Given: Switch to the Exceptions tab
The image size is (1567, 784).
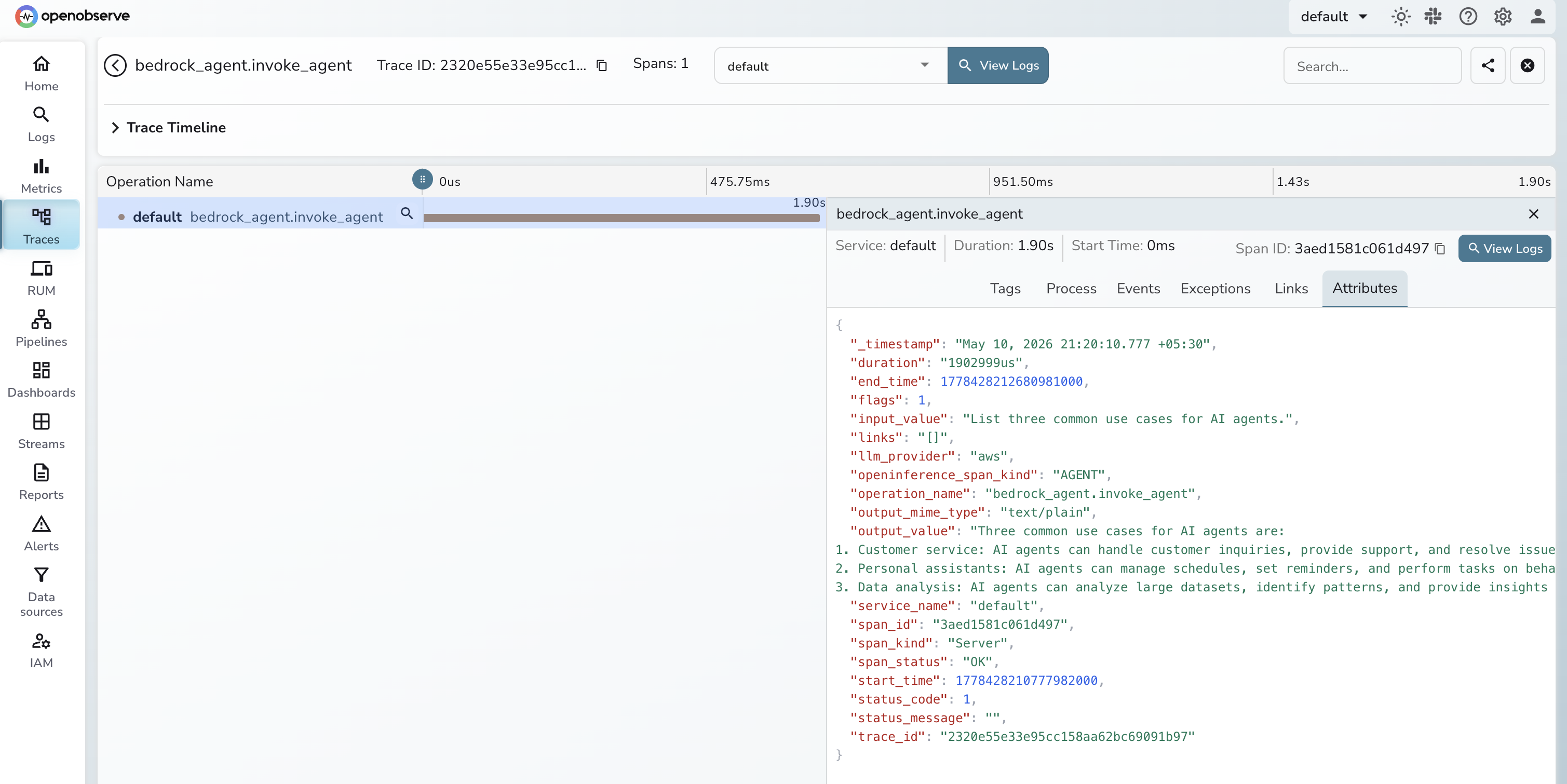Looking at the screenshot, I should (1215, 288).
